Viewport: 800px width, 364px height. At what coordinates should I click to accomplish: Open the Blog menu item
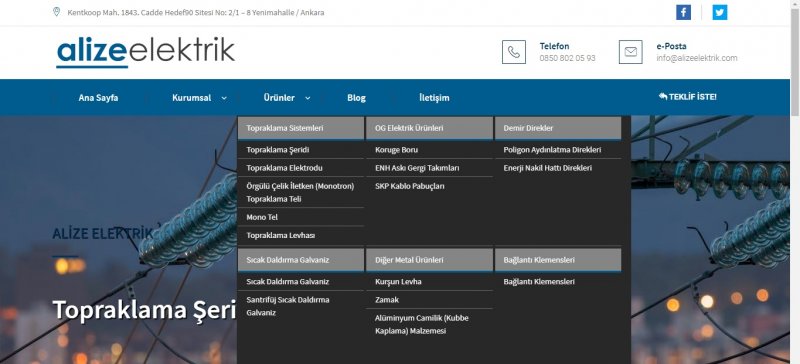pos(356,98)
